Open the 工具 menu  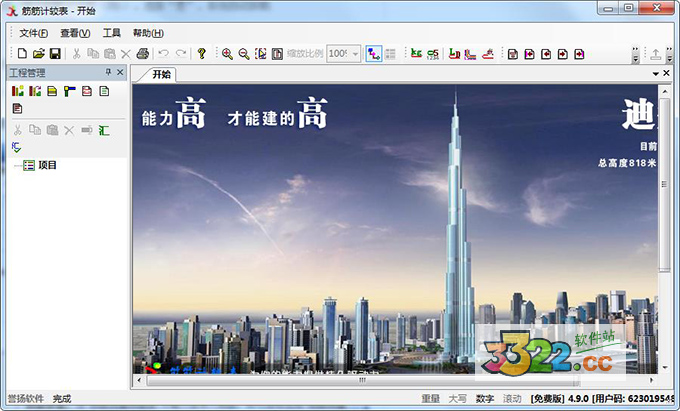pos(111,33)
